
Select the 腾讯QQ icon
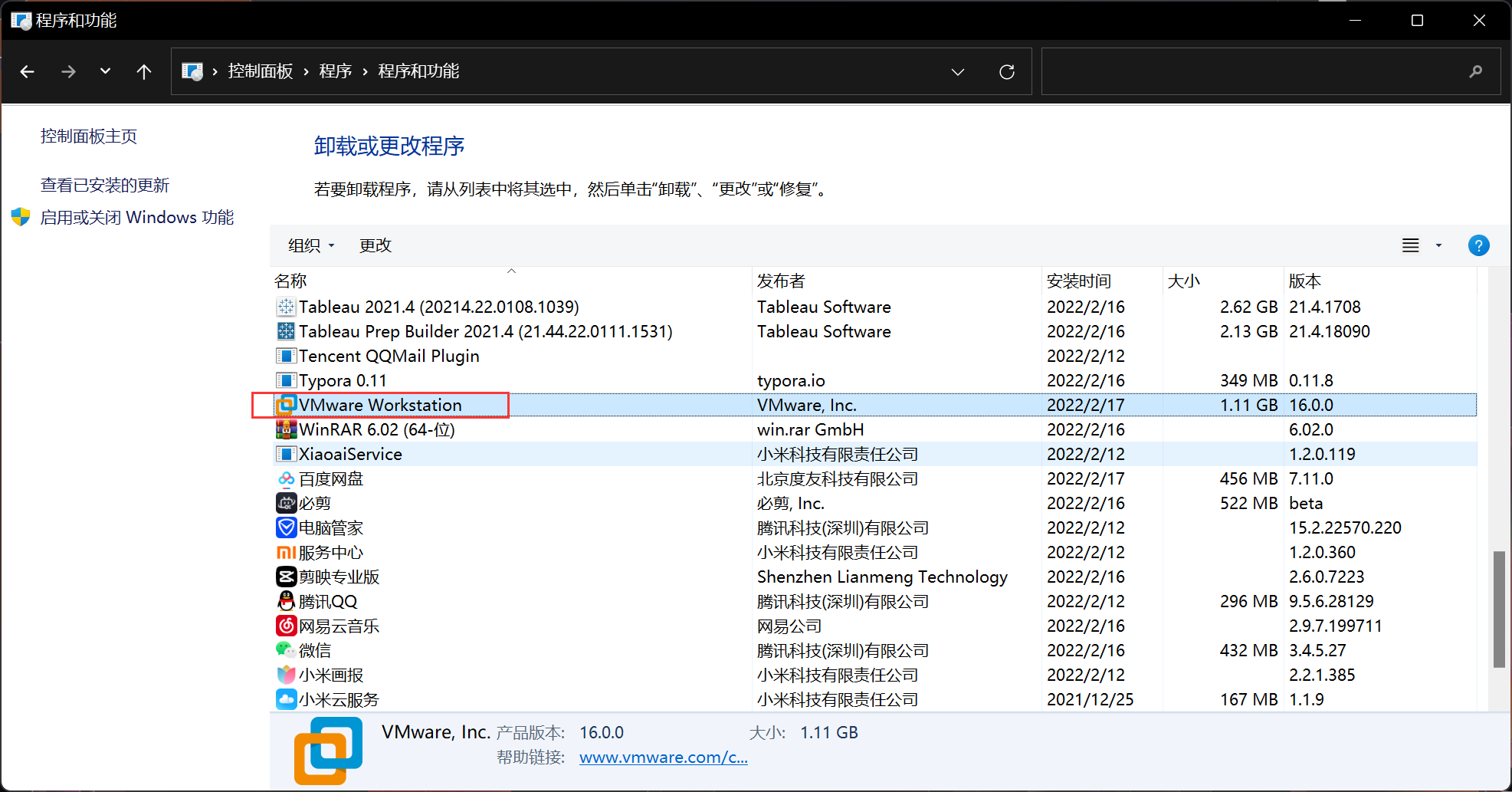[286, 601]
